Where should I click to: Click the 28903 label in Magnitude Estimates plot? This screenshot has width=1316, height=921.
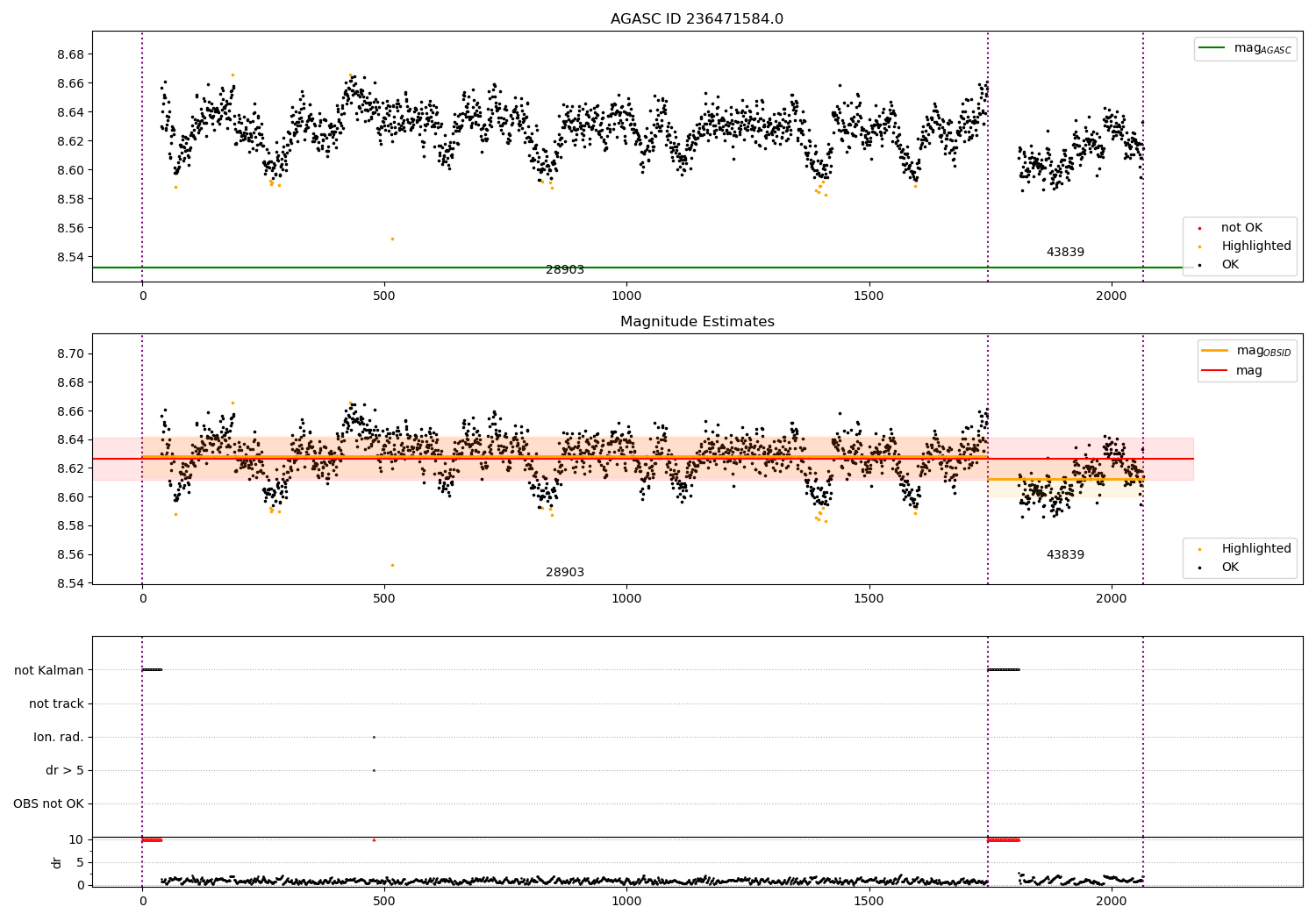[x=565, y=573]
